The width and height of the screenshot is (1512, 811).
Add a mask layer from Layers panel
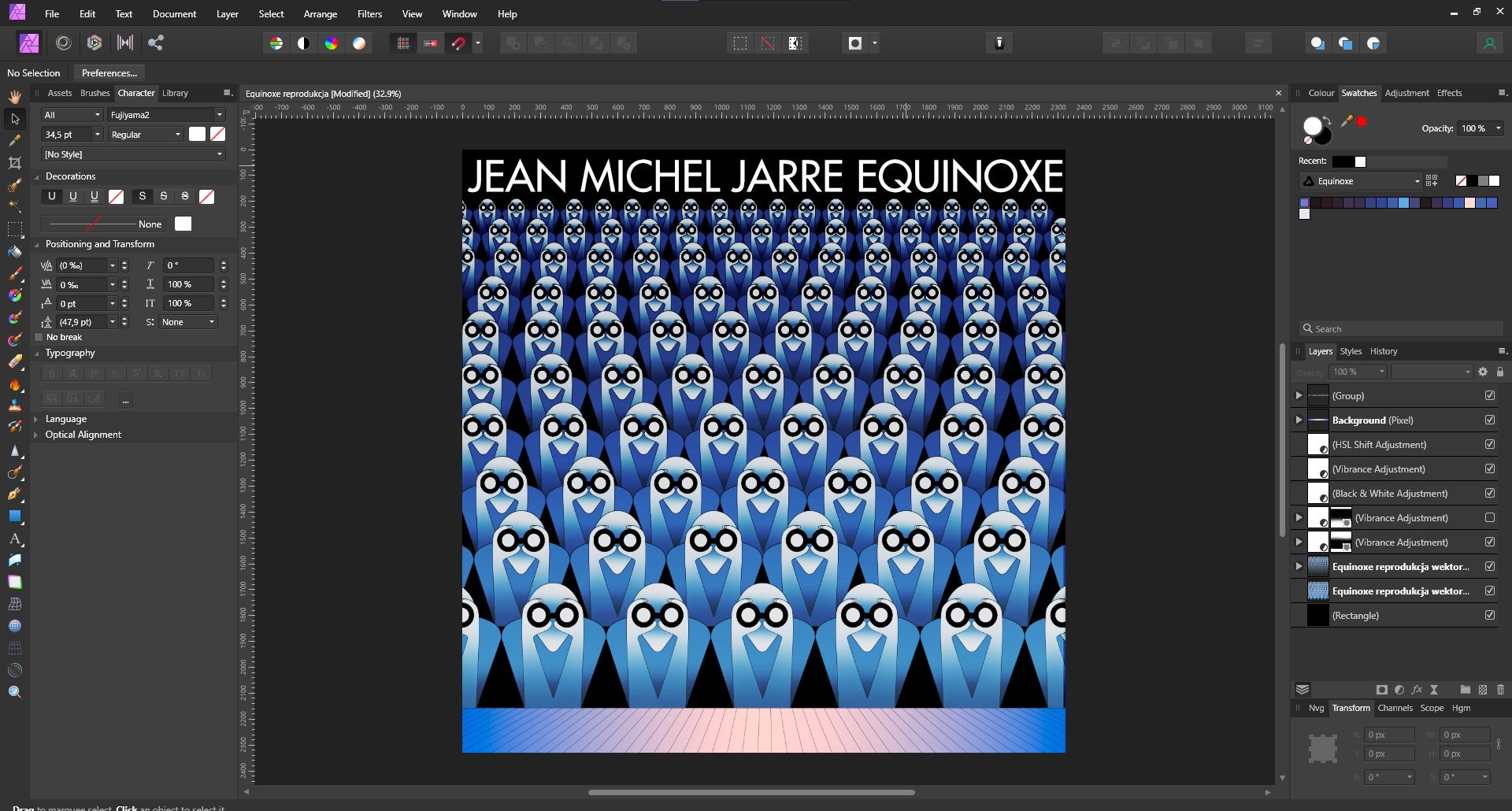1382,690
